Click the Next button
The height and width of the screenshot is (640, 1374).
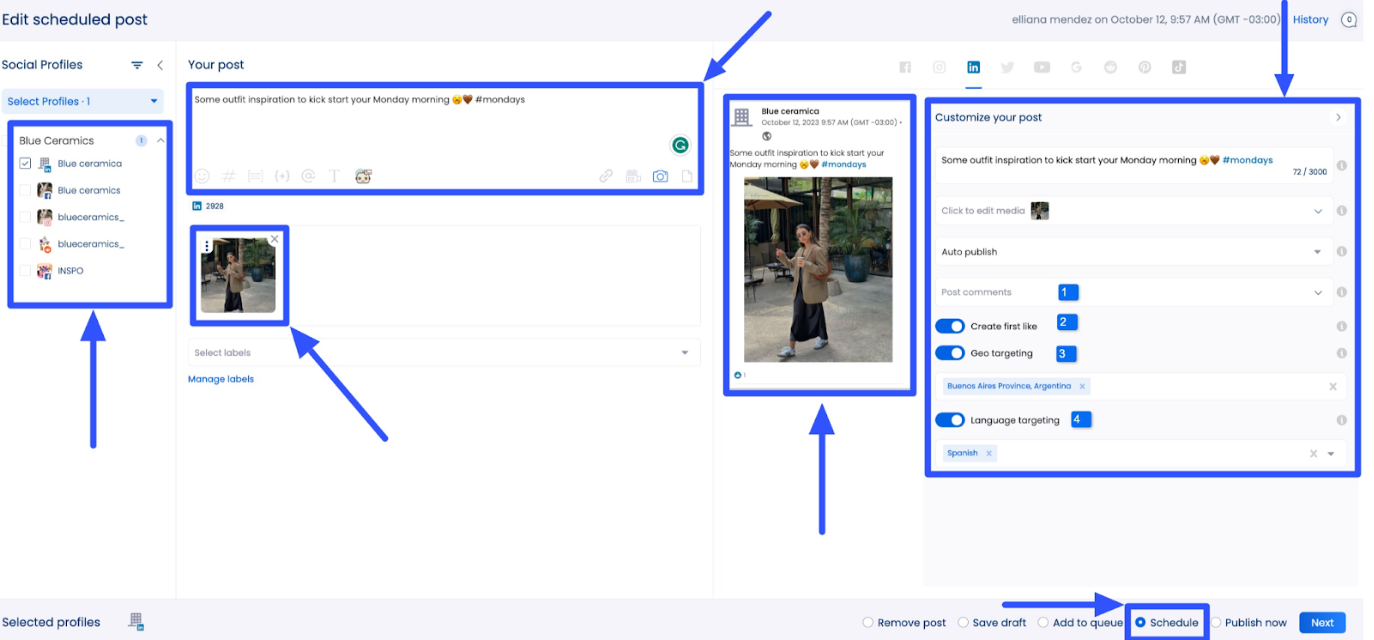pyautogui.click(x=1322, y=622)
